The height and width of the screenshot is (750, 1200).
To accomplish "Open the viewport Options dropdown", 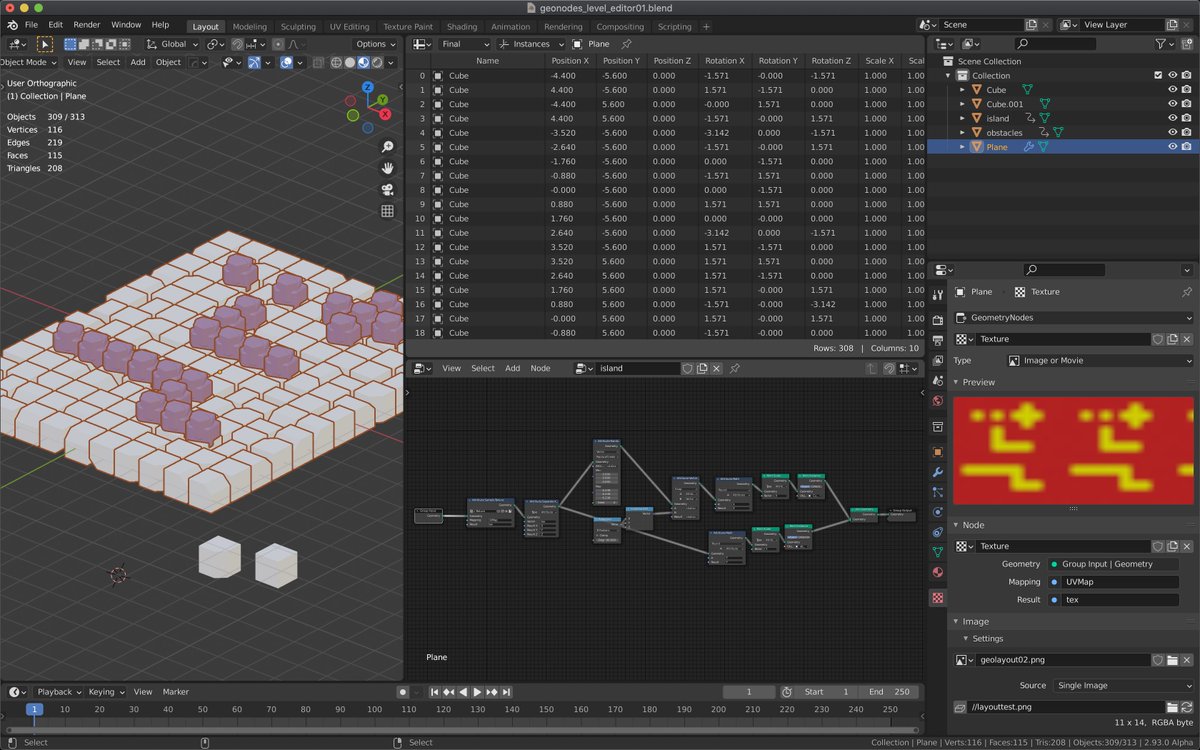I will 376,44.
